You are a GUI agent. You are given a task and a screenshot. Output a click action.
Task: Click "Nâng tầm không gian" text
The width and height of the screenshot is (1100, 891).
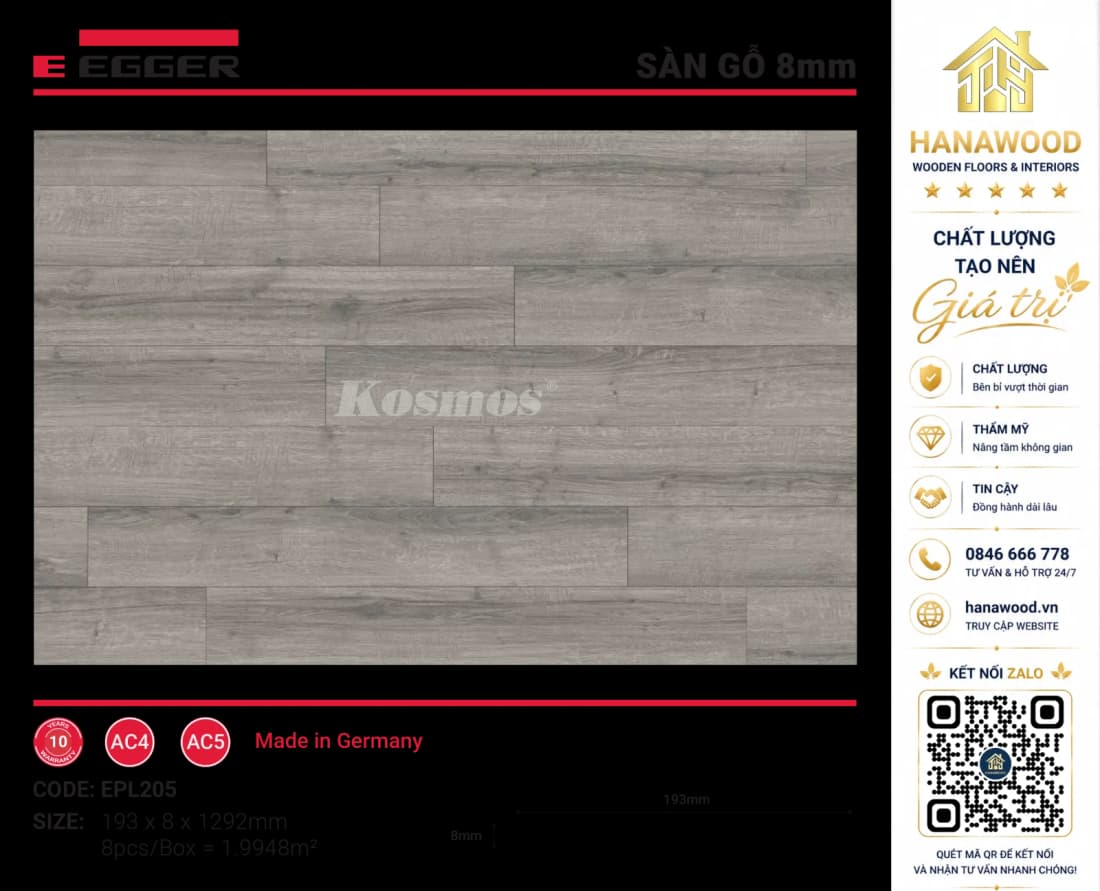[x=1022, y=448]
